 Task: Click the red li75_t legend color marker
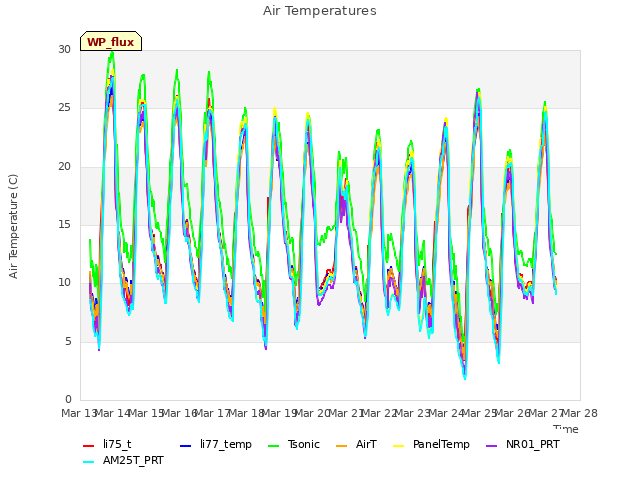click(89, 446)
